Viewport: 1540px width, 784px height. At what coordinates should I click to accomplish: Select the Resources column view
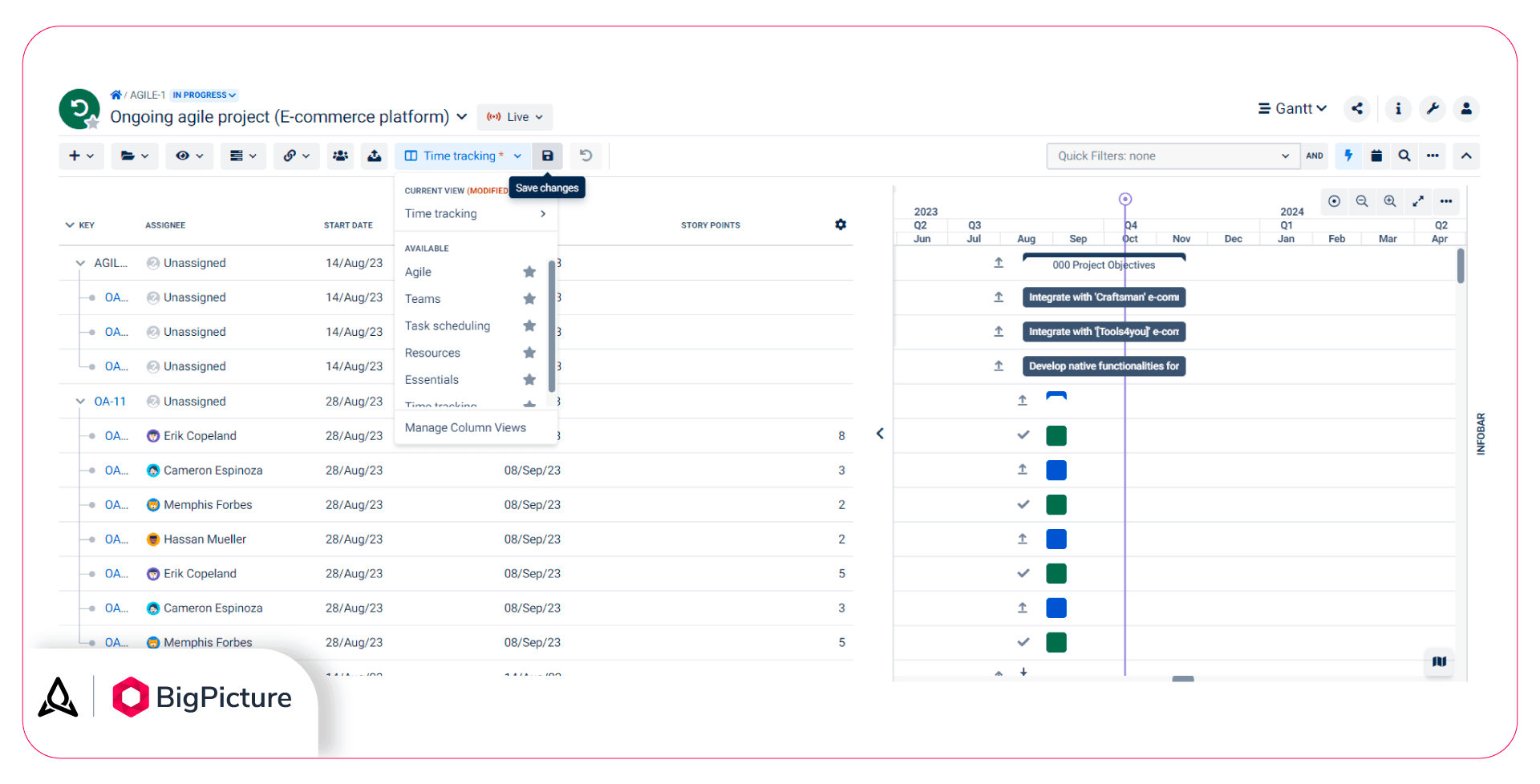(432, 353)
